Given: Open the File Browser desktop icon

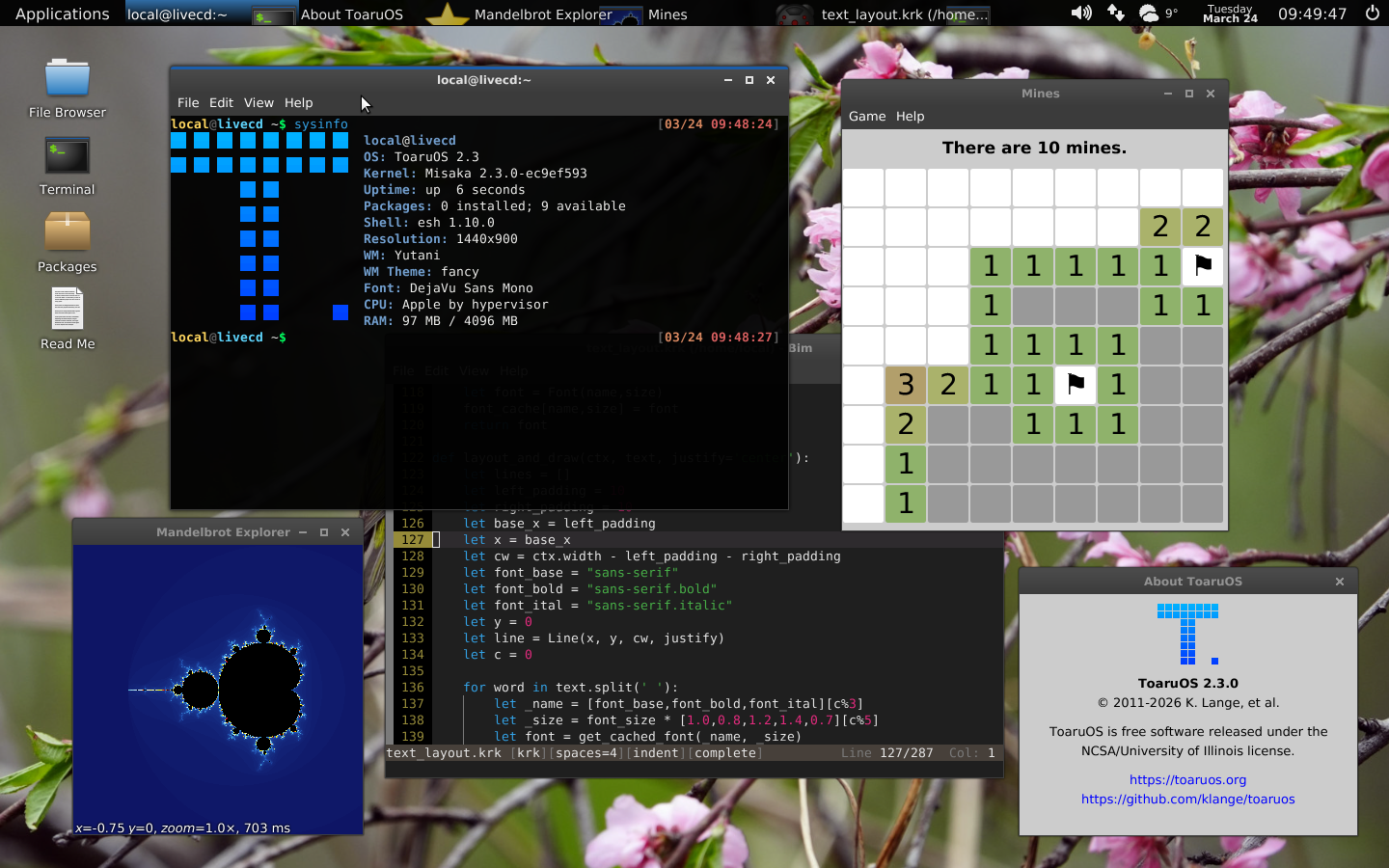Looking at the screenshot, I should coord(67,79).
